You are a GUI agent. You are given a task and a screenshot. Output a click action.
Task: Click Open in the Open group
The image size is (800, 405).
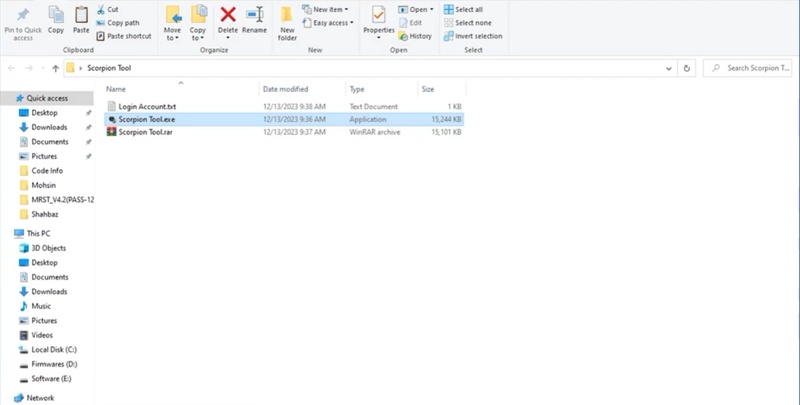click(413, 10)
